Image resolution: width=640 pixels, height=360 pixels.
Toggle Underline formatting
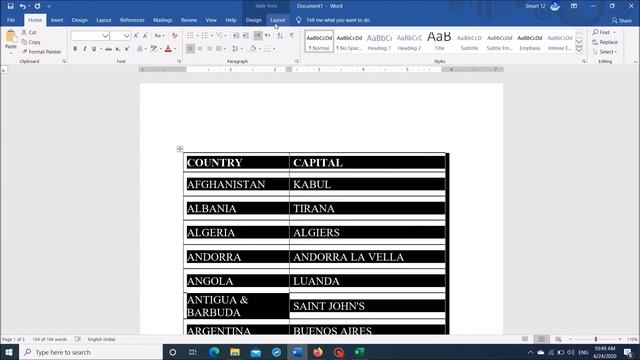click(x=94, y=49)
